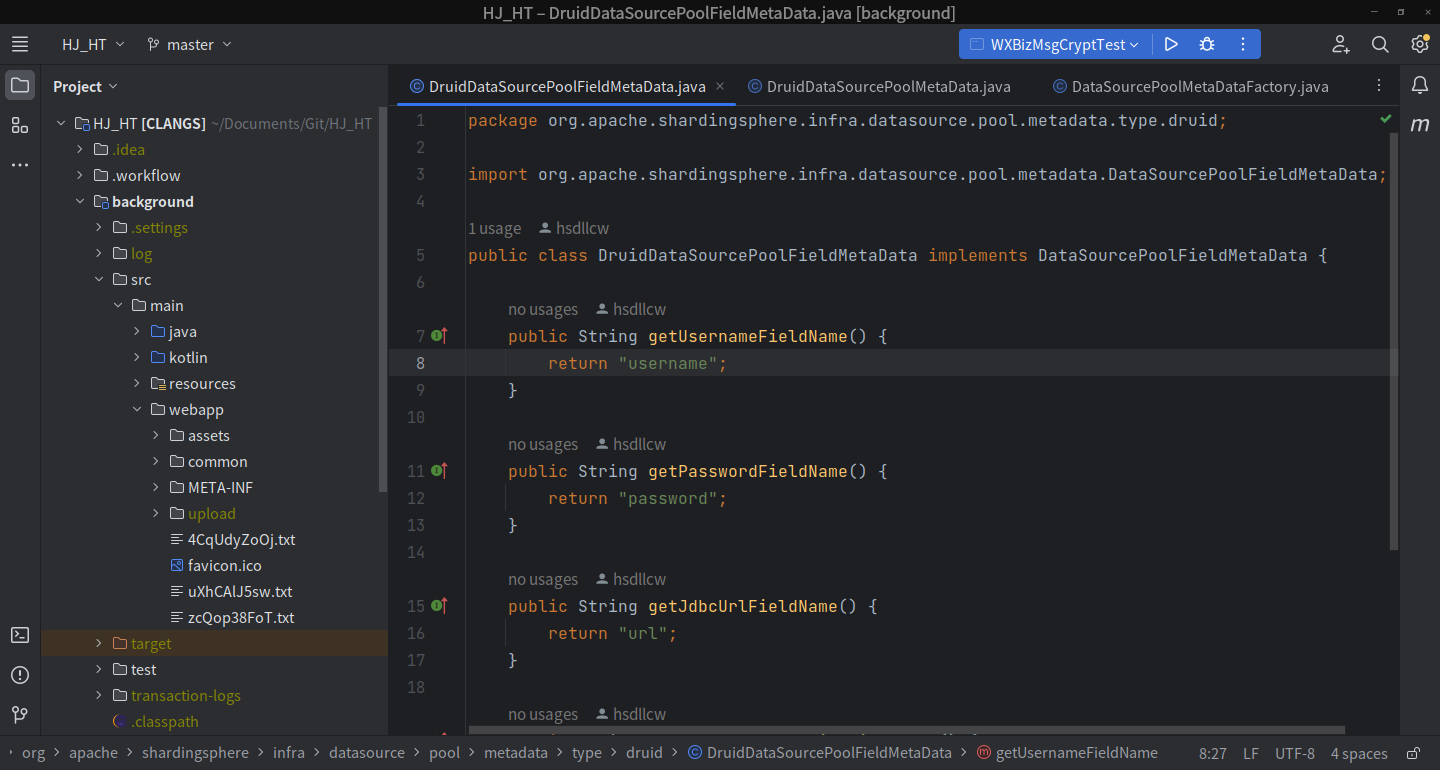This screenshot has height=770, width=1440.
Task: Click editor horizontal scrollbar
Action: click(906, 731)
